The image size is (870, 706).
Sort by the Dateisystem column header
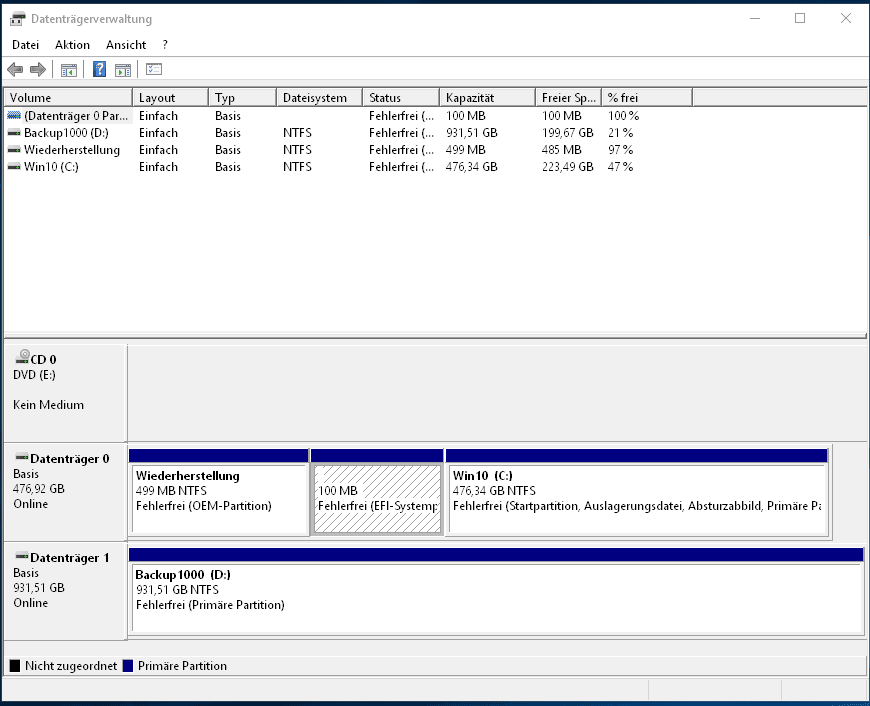point(320,98)
